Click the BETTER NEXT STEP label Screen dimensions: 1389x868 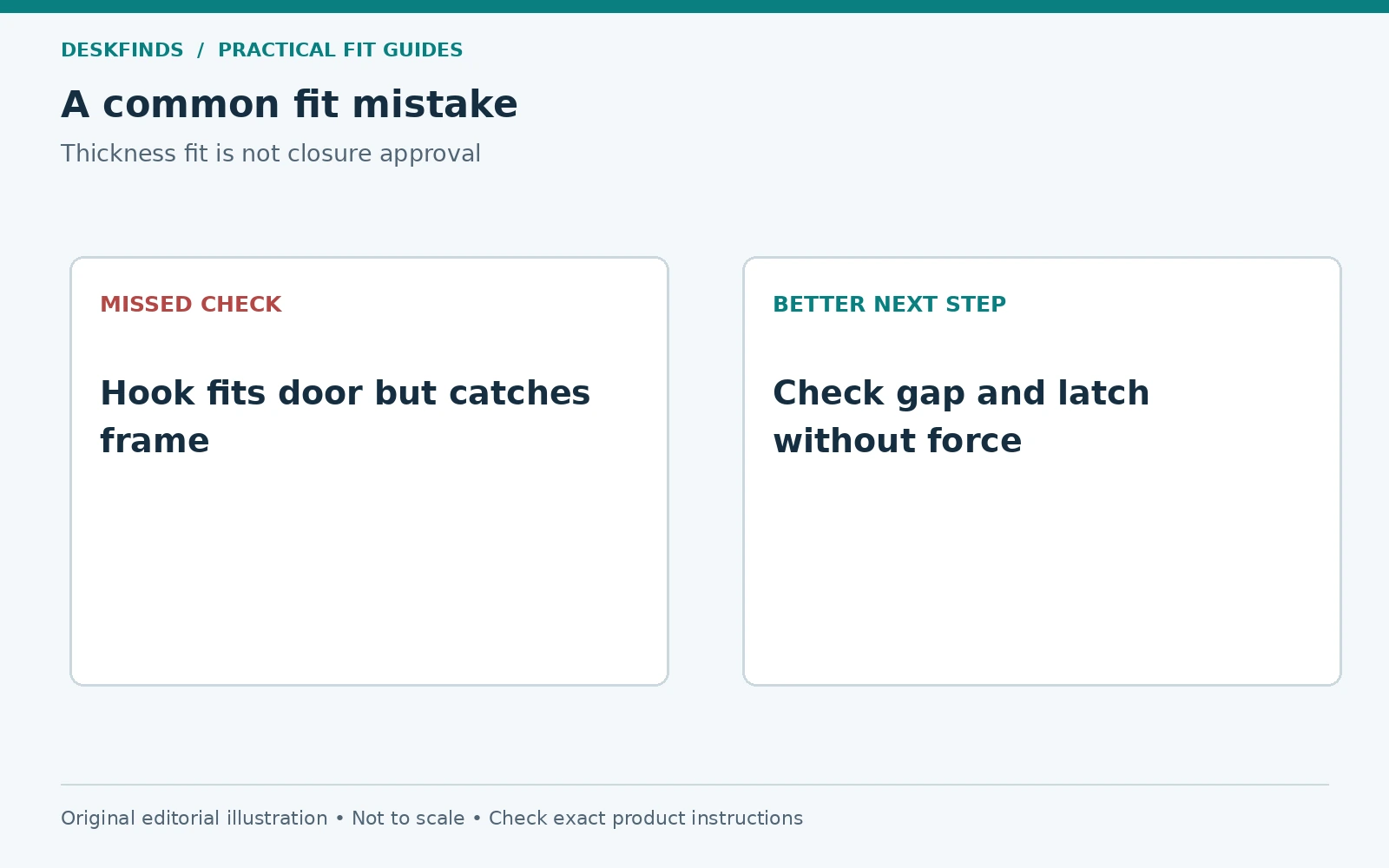click(889, 305)
